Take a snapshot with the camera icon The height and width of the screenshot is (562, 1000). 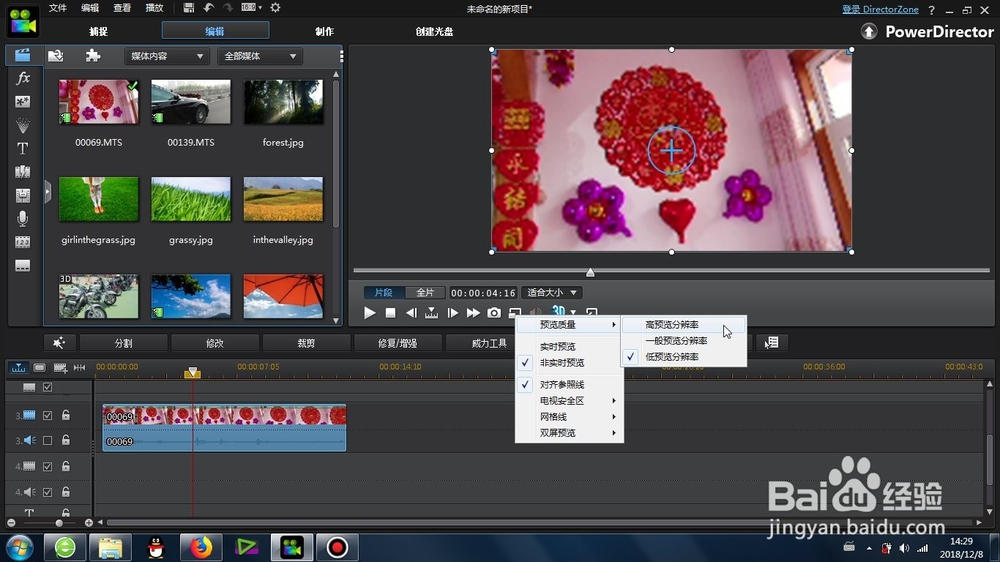pos(494,313)
